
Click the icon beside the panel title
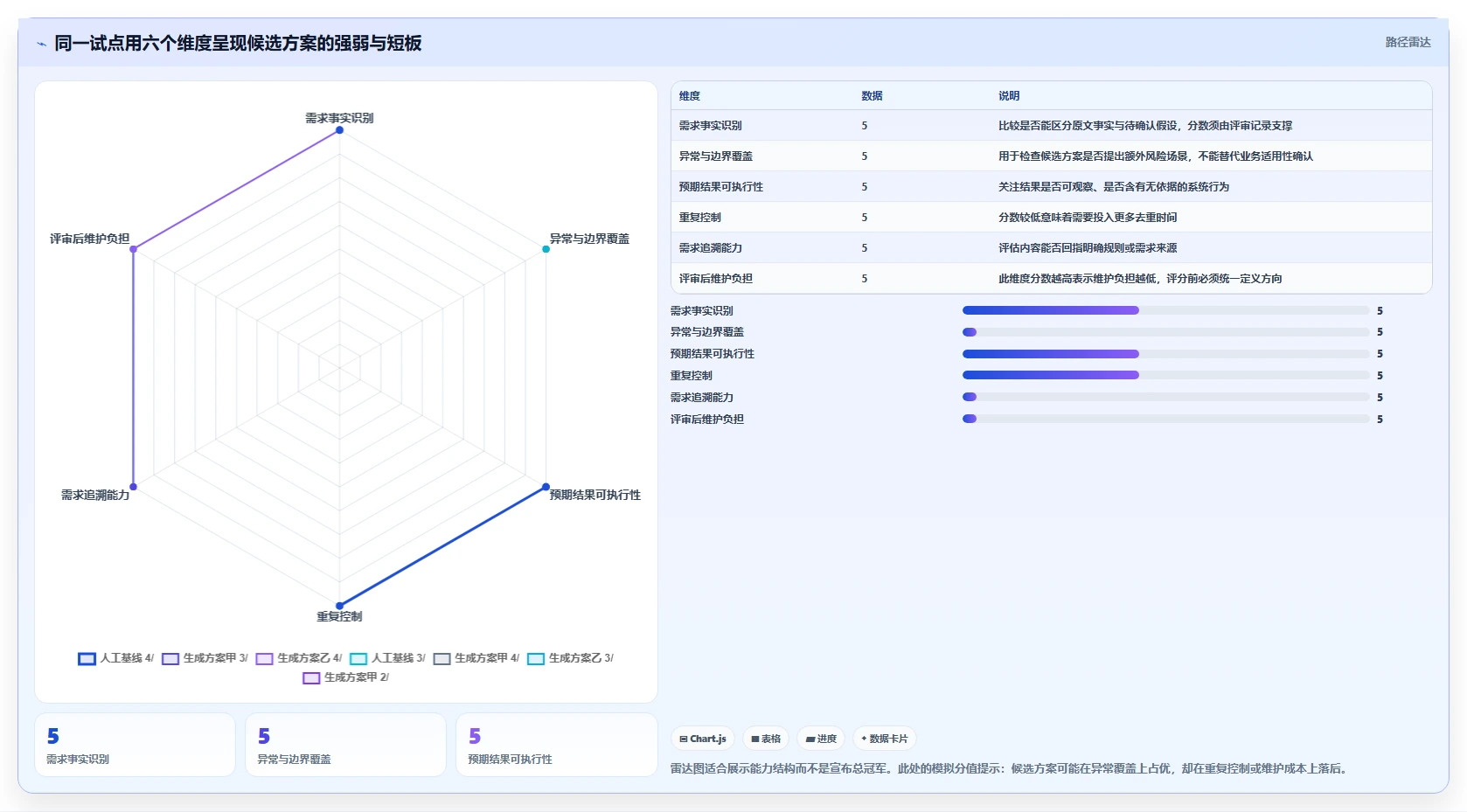click(41, 44)
